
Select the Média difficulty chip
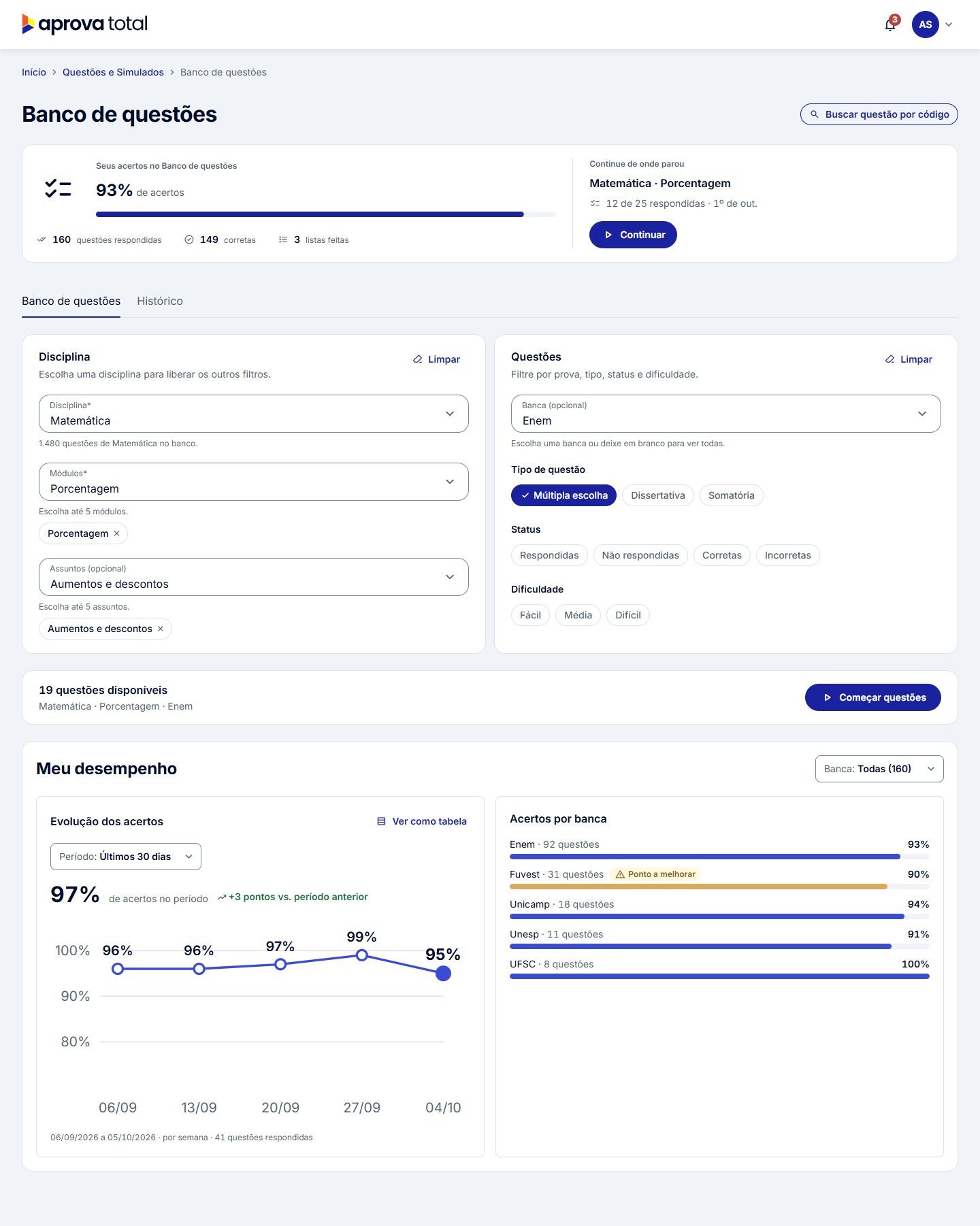[578, 615]
